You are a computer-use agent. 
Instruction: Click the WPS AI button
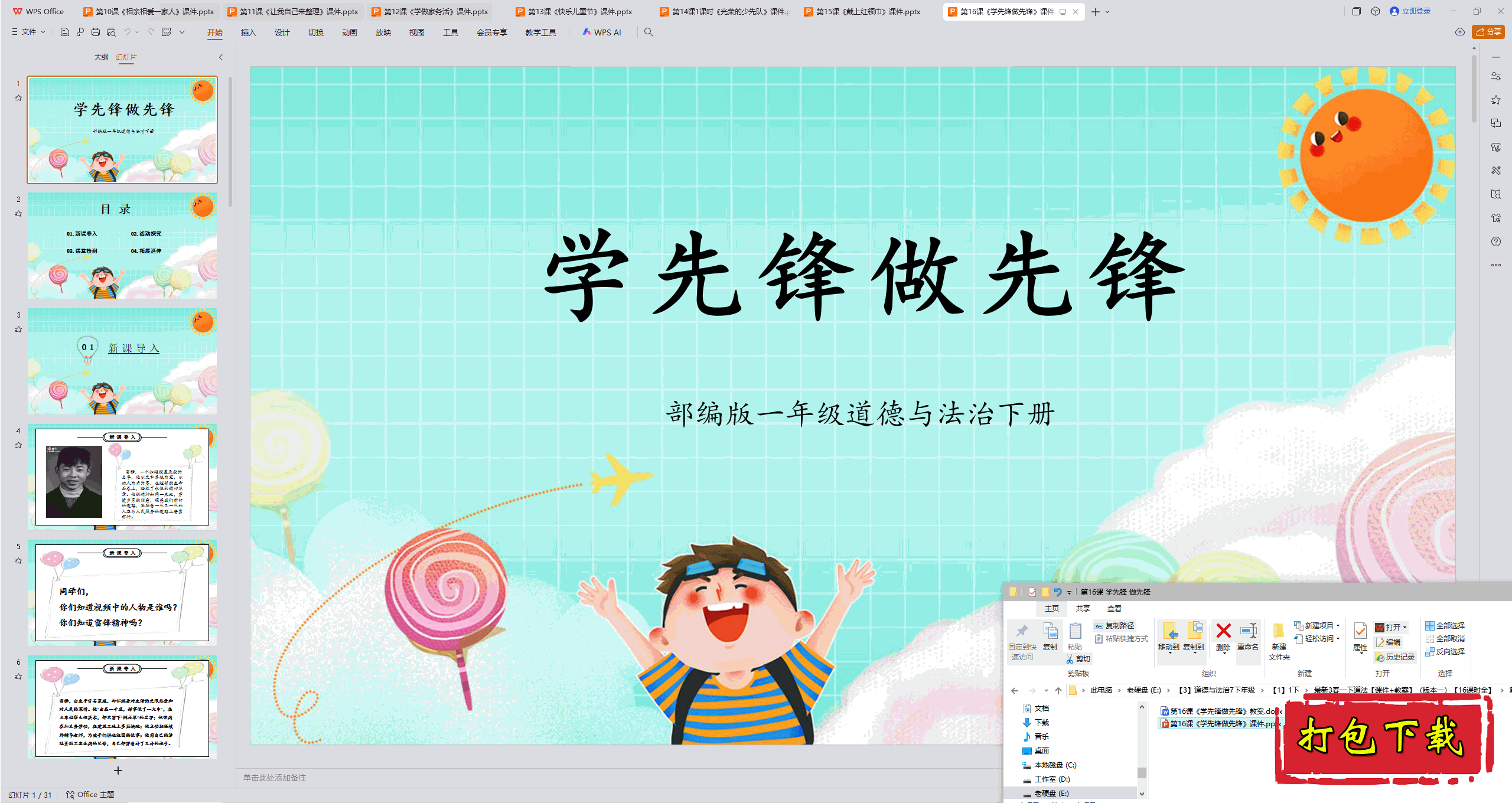pyautogui.click(x=602, y=32)
